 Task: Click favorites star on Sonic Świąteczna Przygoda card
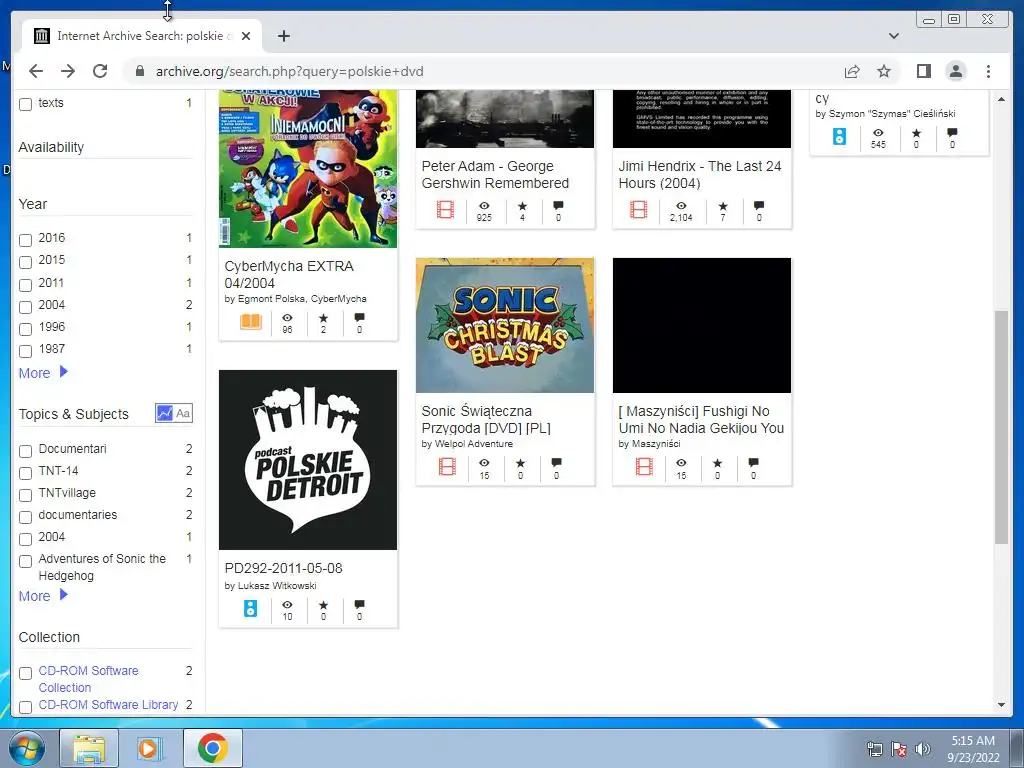[x=520, y=463]
